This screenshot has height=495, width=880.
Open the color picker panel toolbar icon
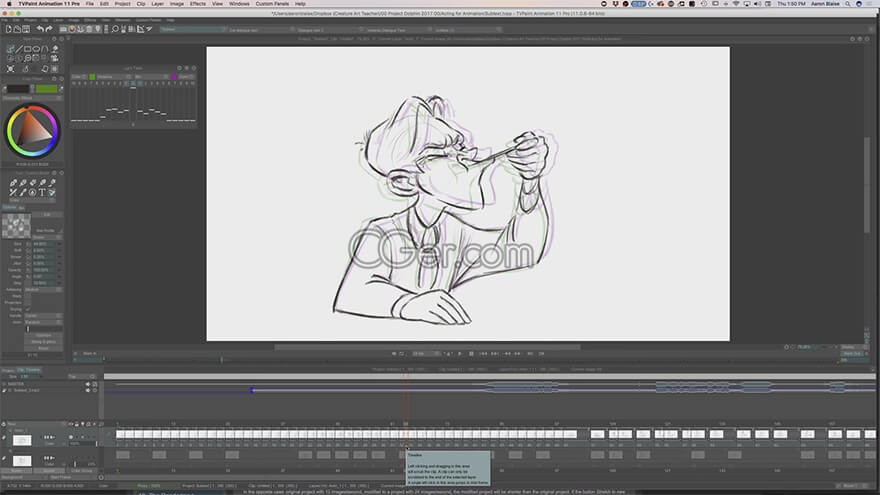click(72, 29)
